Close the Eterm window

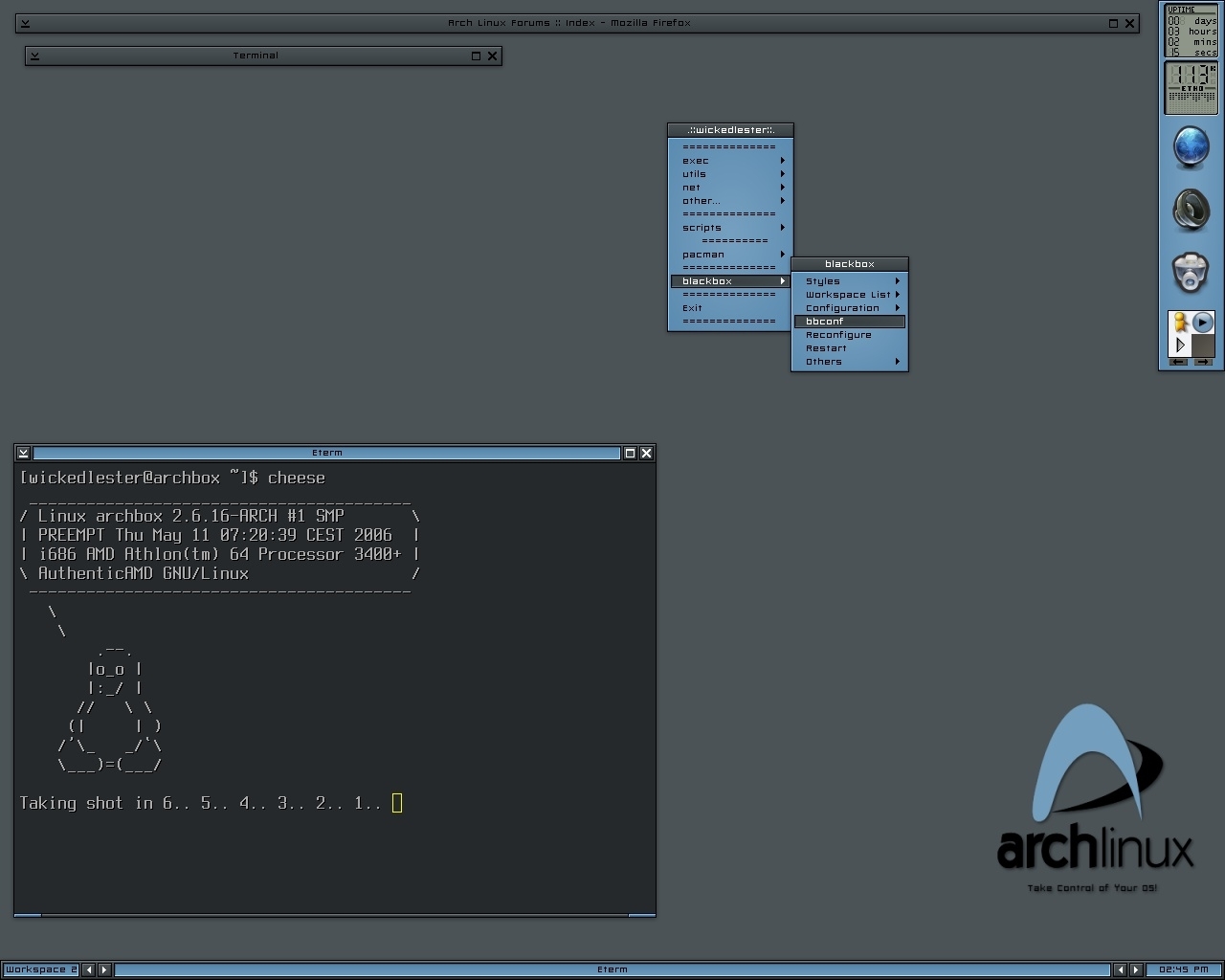click(646, 453)
